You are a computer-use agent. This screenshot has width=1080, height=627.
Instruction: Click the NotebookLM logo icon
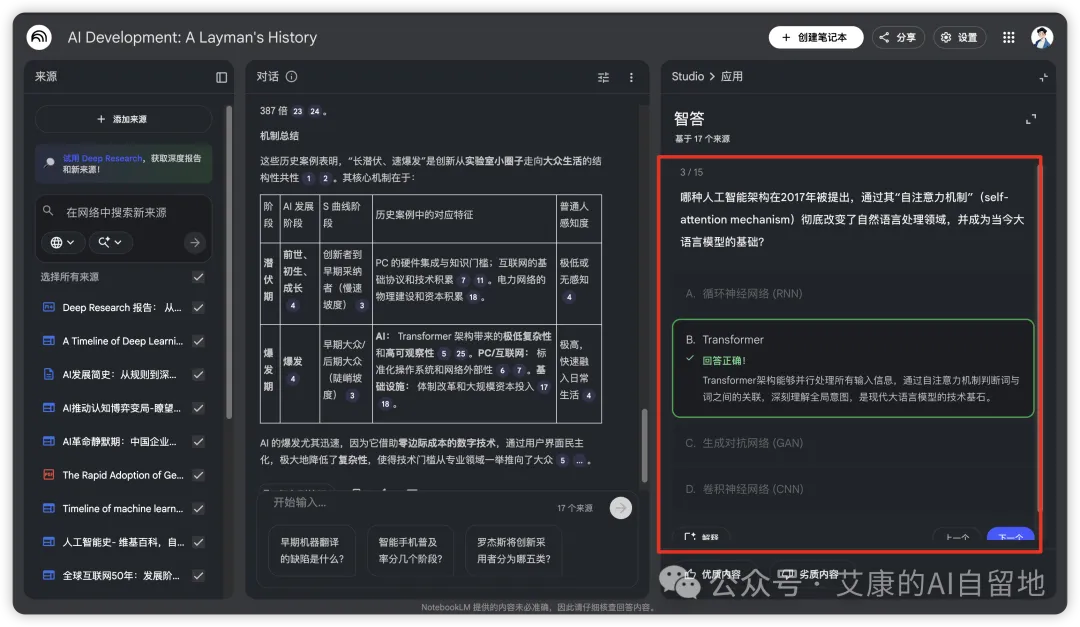coord(39,37)
